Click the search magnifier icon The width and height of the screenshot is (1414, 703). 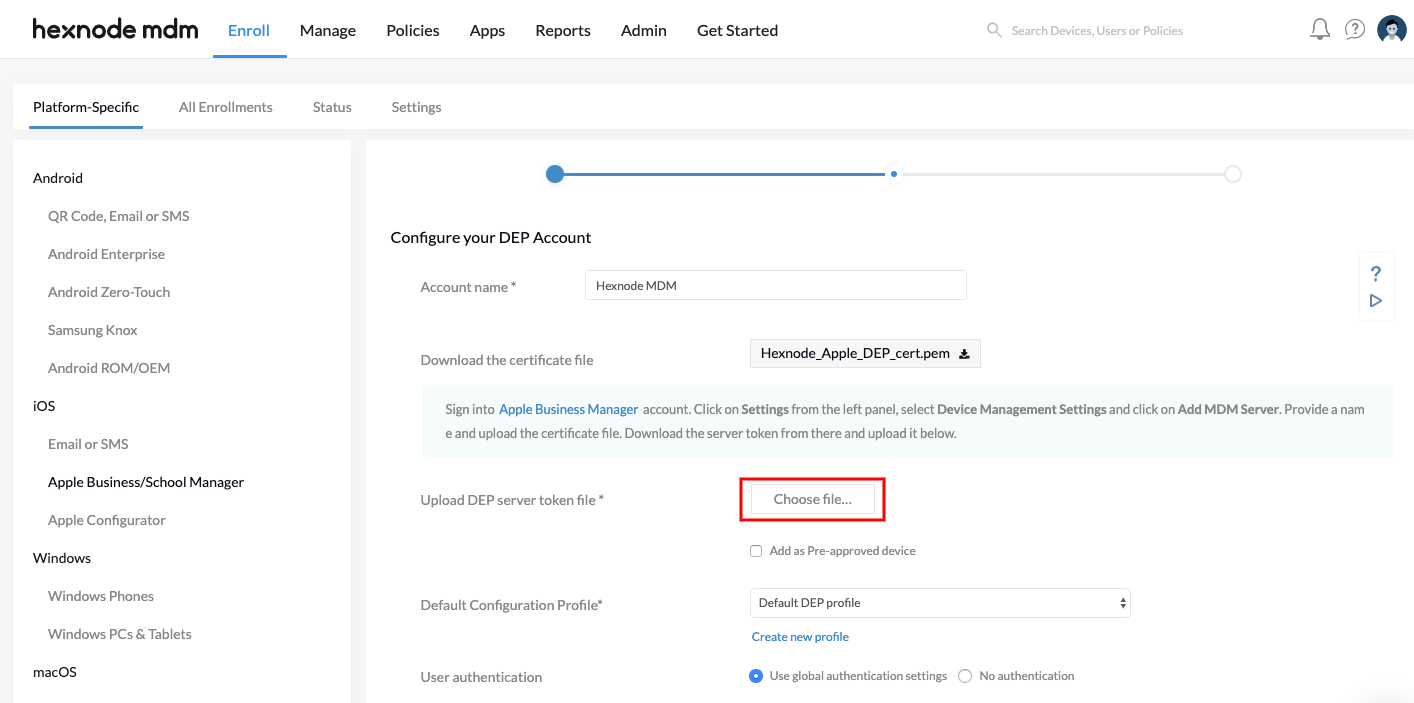994,30
